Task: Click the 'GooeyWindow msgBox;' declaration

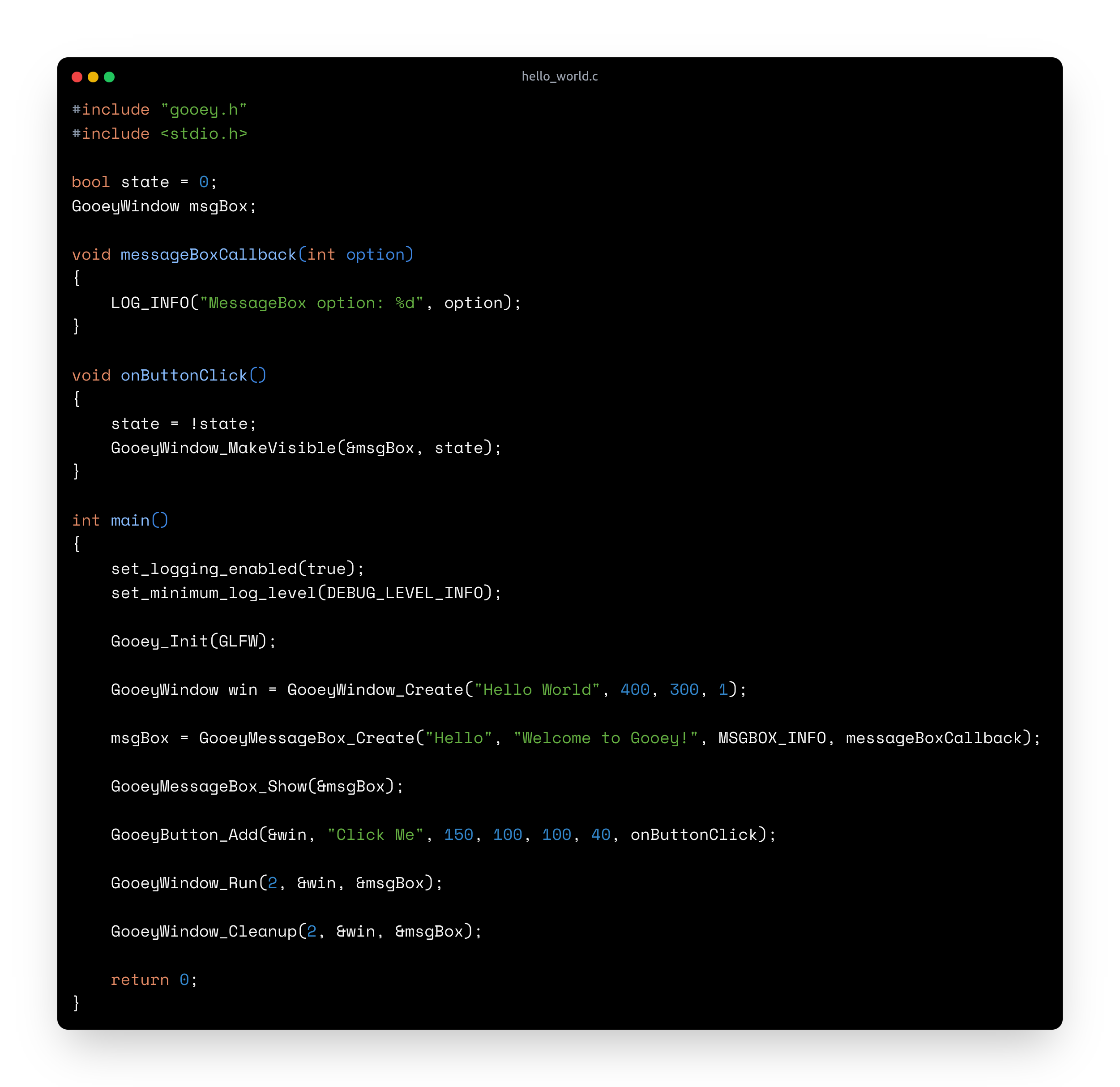Action: coord(164,206)
